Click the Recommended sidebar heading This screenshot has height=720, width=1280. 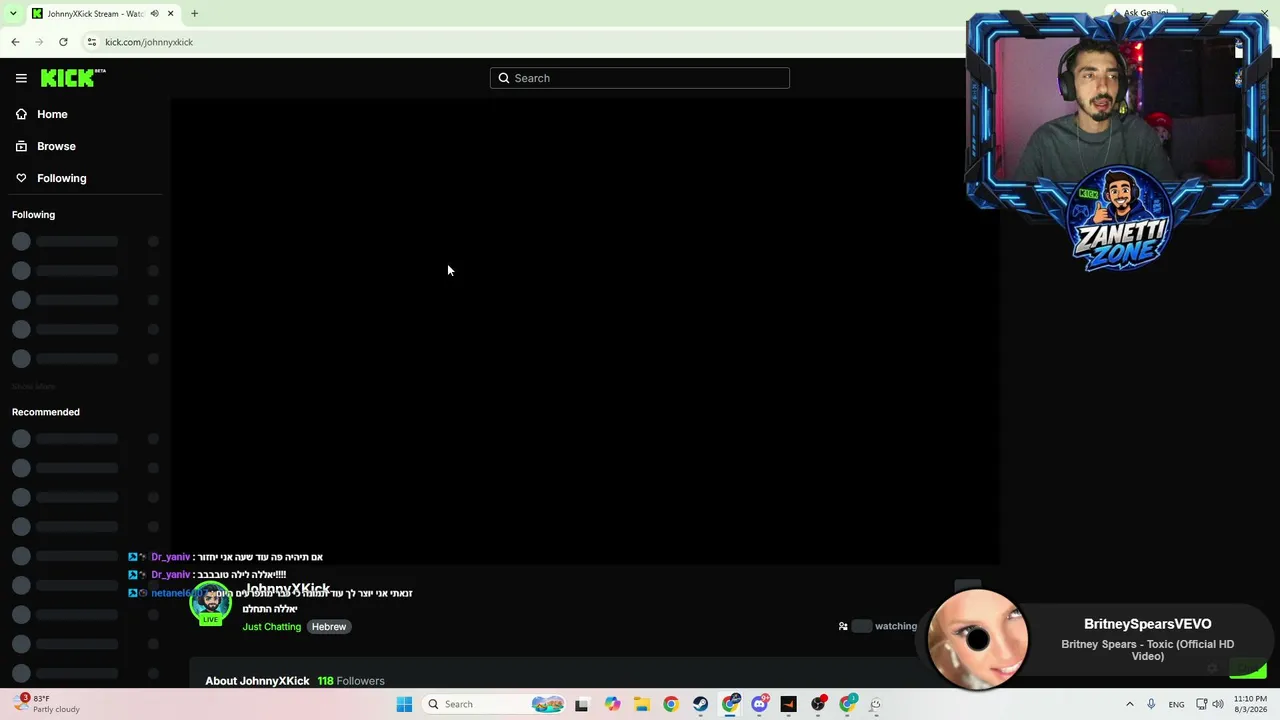point(46,412)
